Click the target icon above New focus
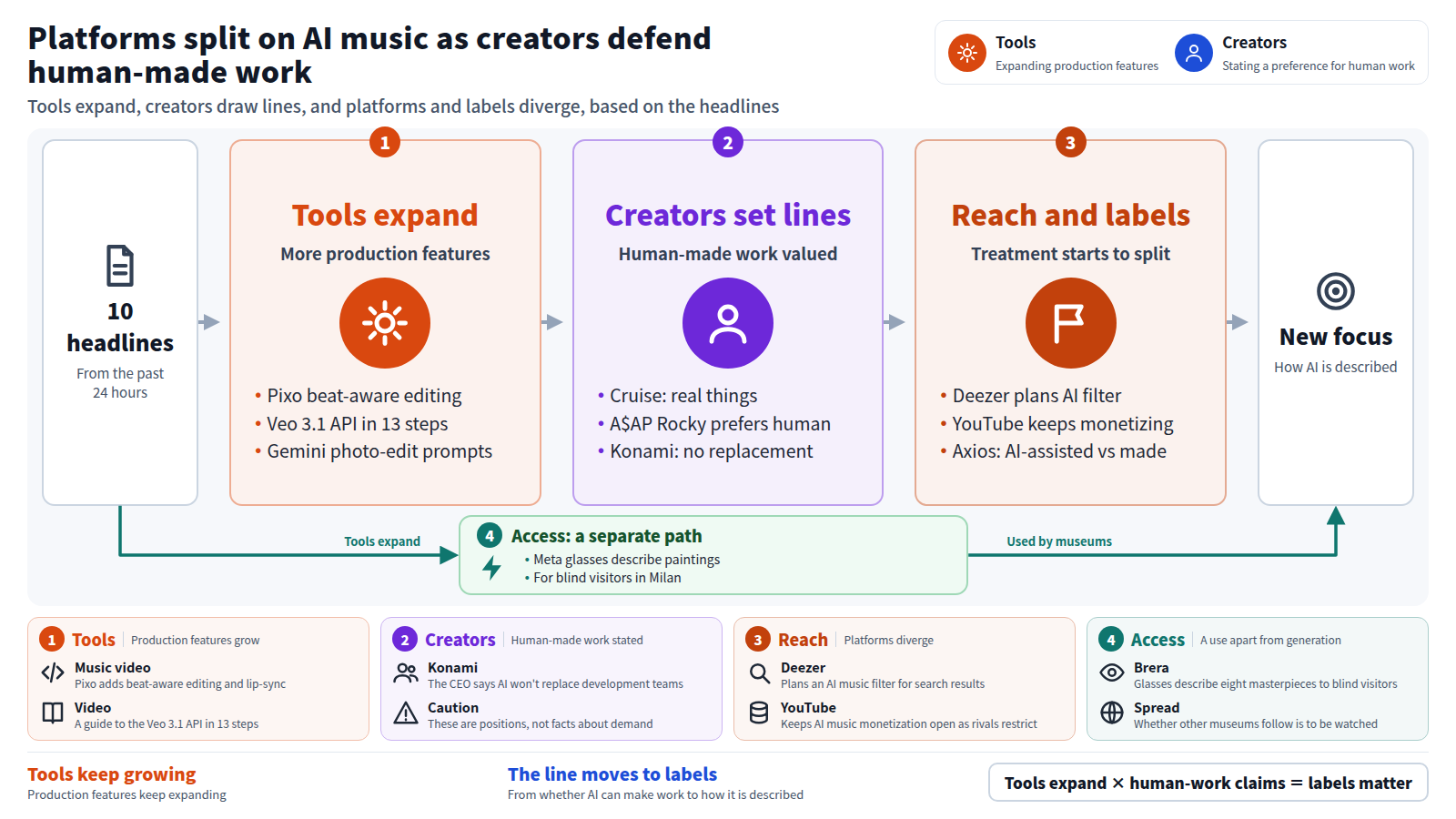Image resolution: width=1456 pixels, height=819 pixels. coord(1336,291)
